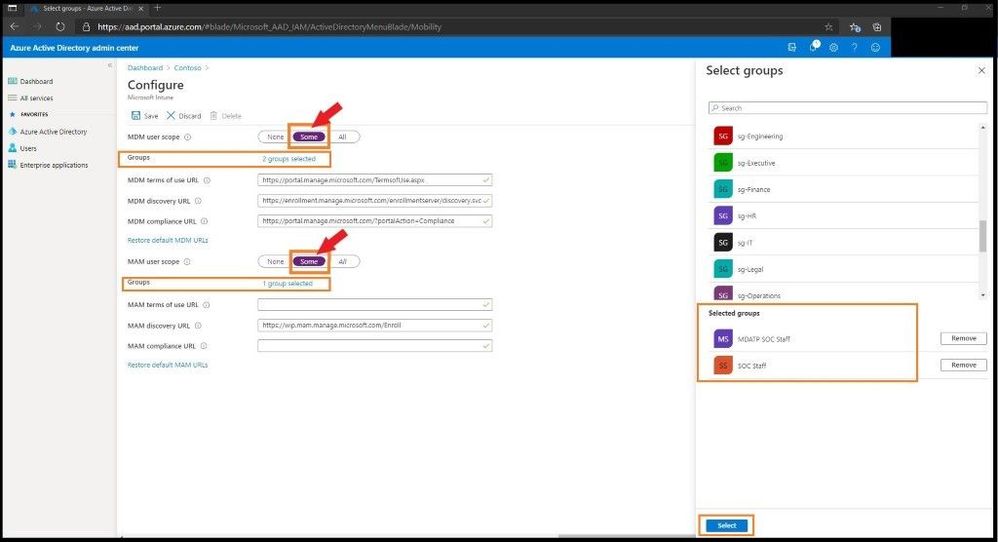
Task: Set MAM user scope to Some
Action: (x=309, y=261)
